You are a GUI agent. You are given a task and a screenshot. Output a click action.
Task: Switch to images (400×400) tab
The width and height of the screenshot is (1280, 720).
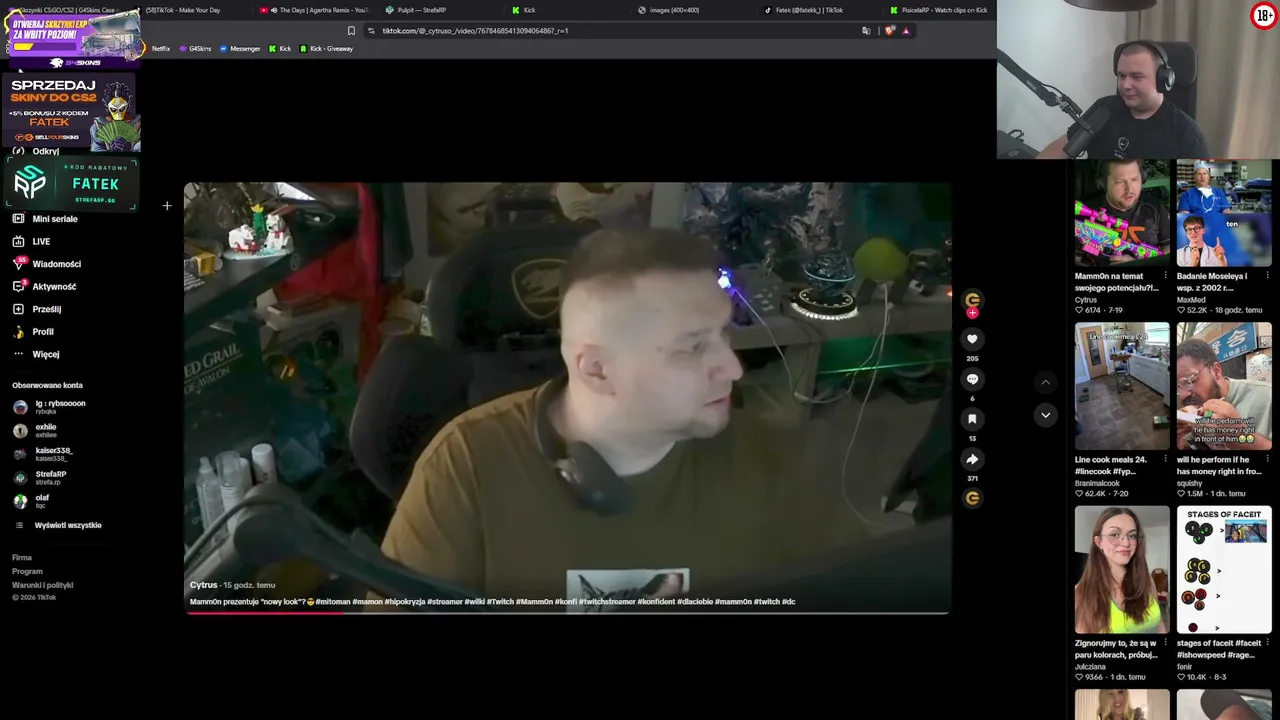(x=669, y=10)
